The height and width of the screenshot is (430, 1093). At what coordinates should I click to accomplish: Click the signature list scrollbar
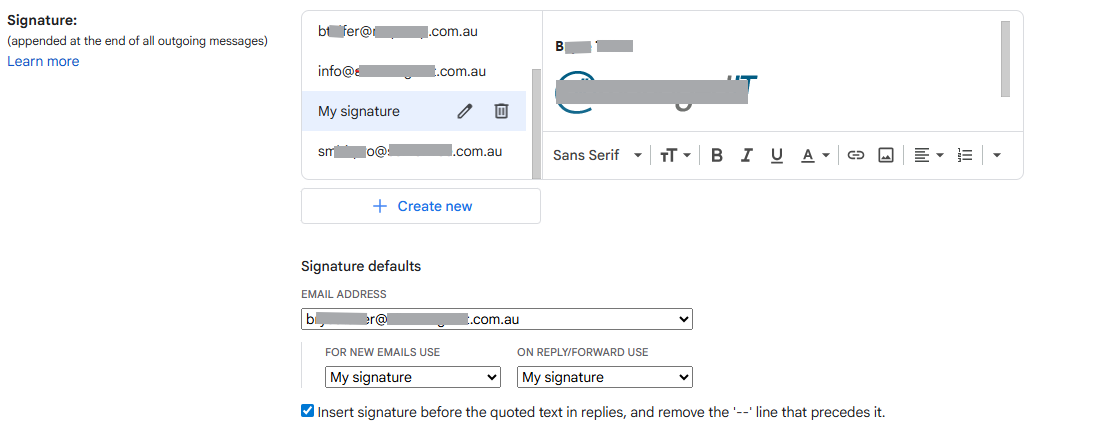pyautogui.click(x=535, y=123)
